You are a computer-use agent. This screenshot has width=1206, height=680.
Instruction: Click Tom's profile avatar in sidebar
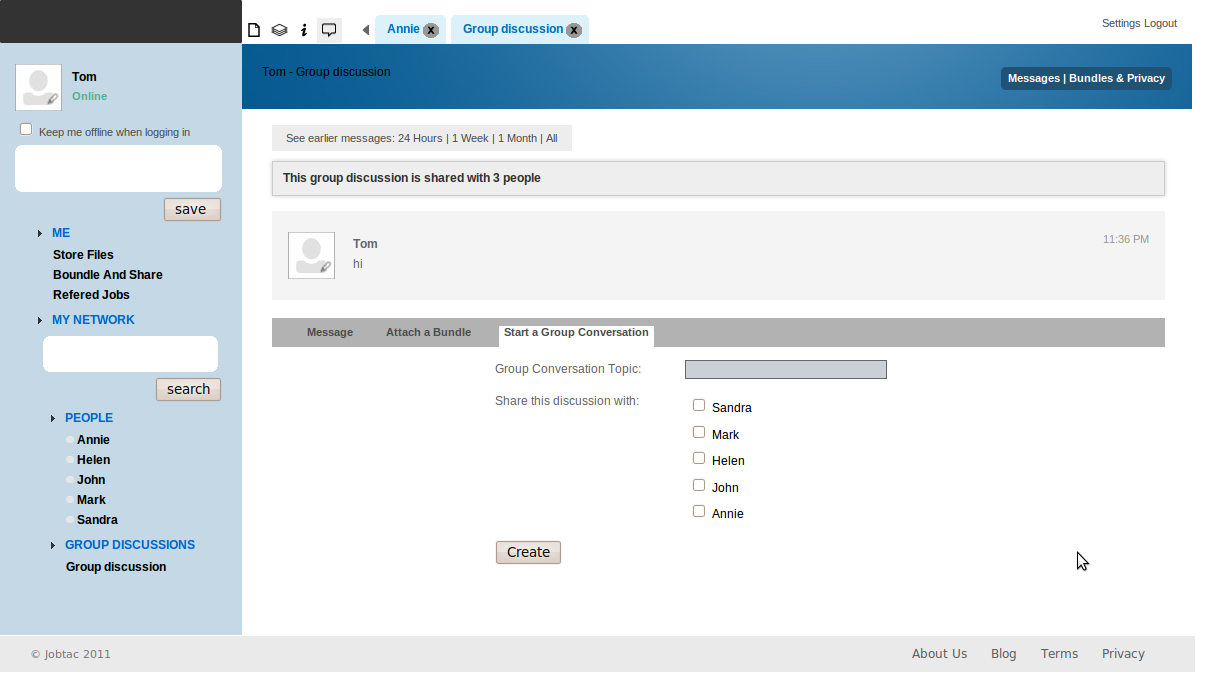(x=38, y=87)
